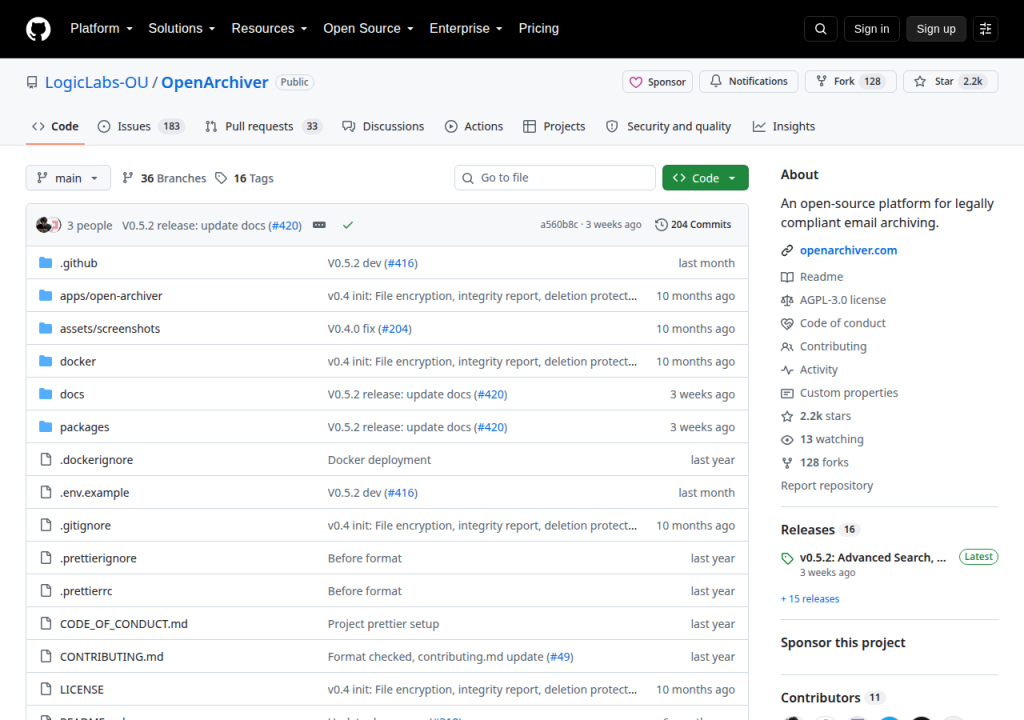The width and height of the screenshot is (1024, 720).
Task: Click the contributor avatars in commit row
Action: (x=48, y=225)
